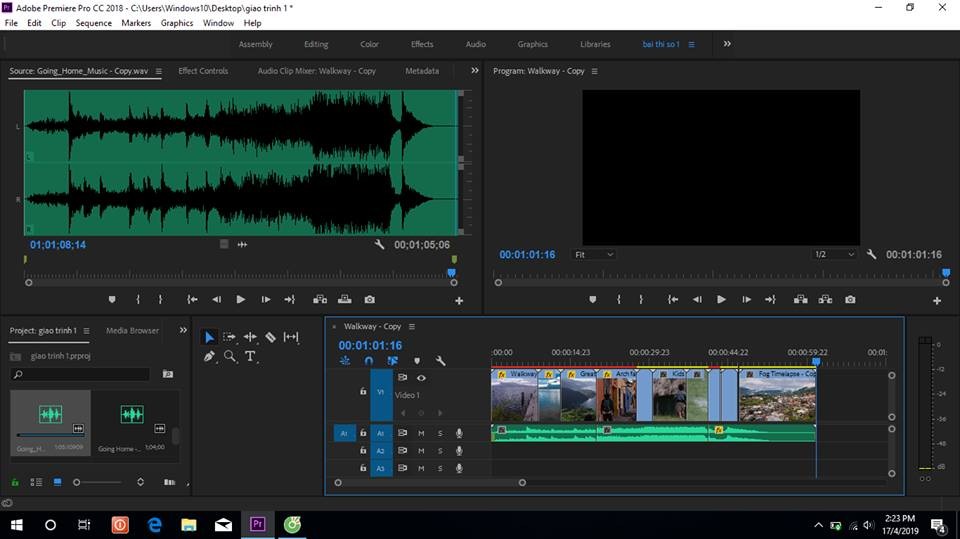Select the Pen tool
Image resolution: width=960 pixels, height=539 pixels.
[x=209, y=356]
